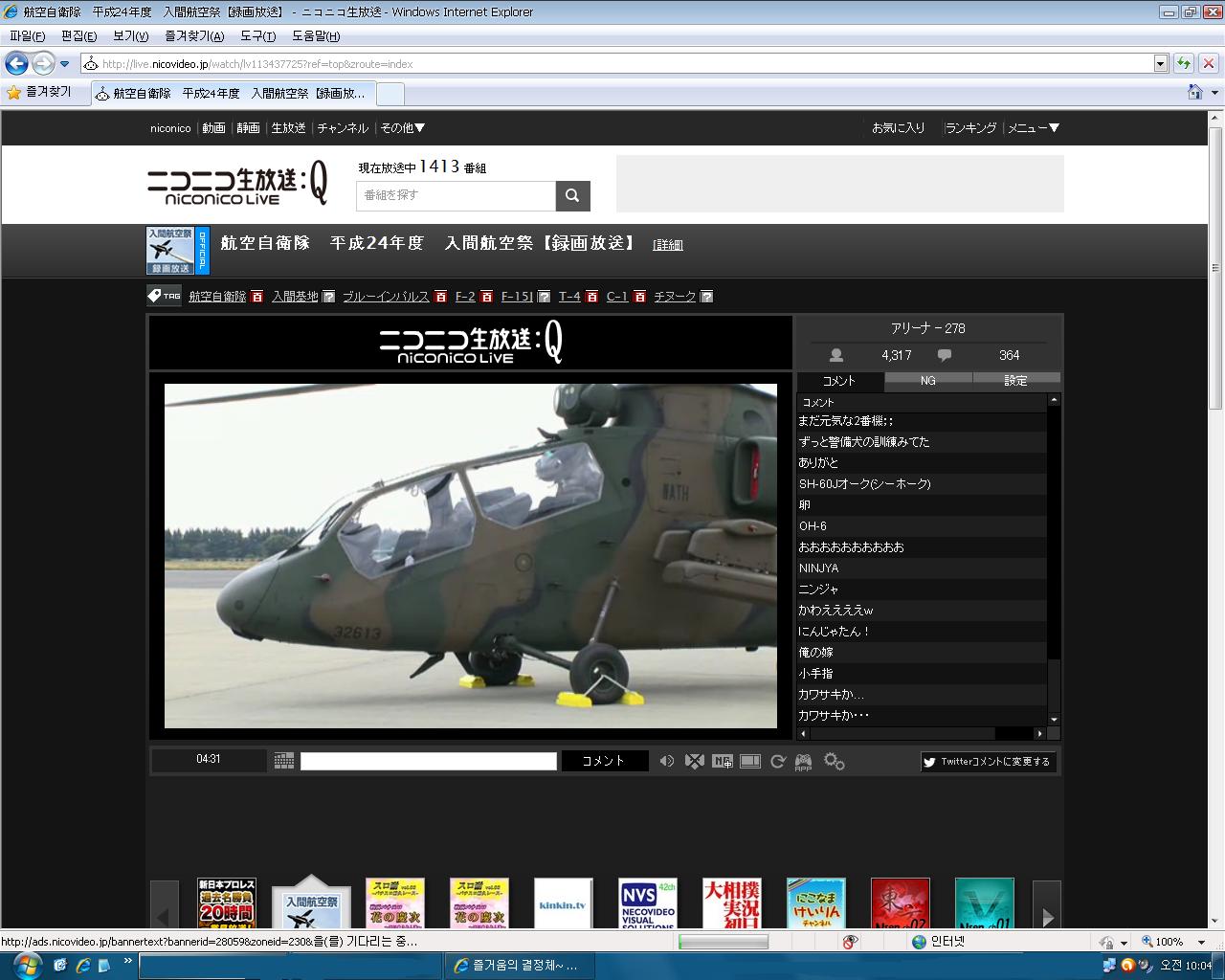
Task: Click the player reload arrow icon
Action: click(x=777, y=761)
